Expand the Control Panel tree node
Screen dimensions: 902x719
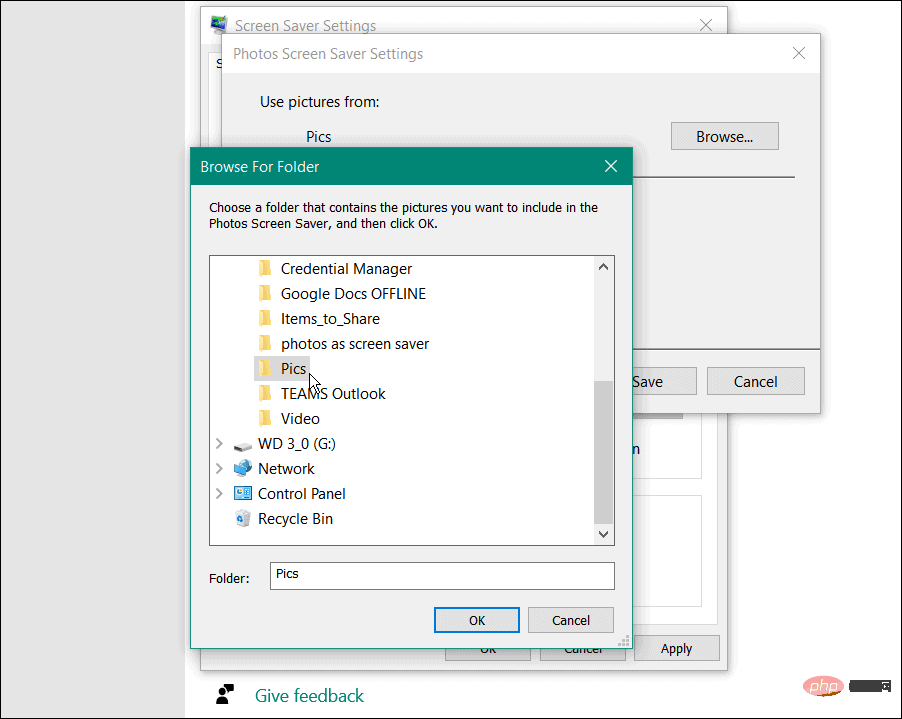click(219, 494)
